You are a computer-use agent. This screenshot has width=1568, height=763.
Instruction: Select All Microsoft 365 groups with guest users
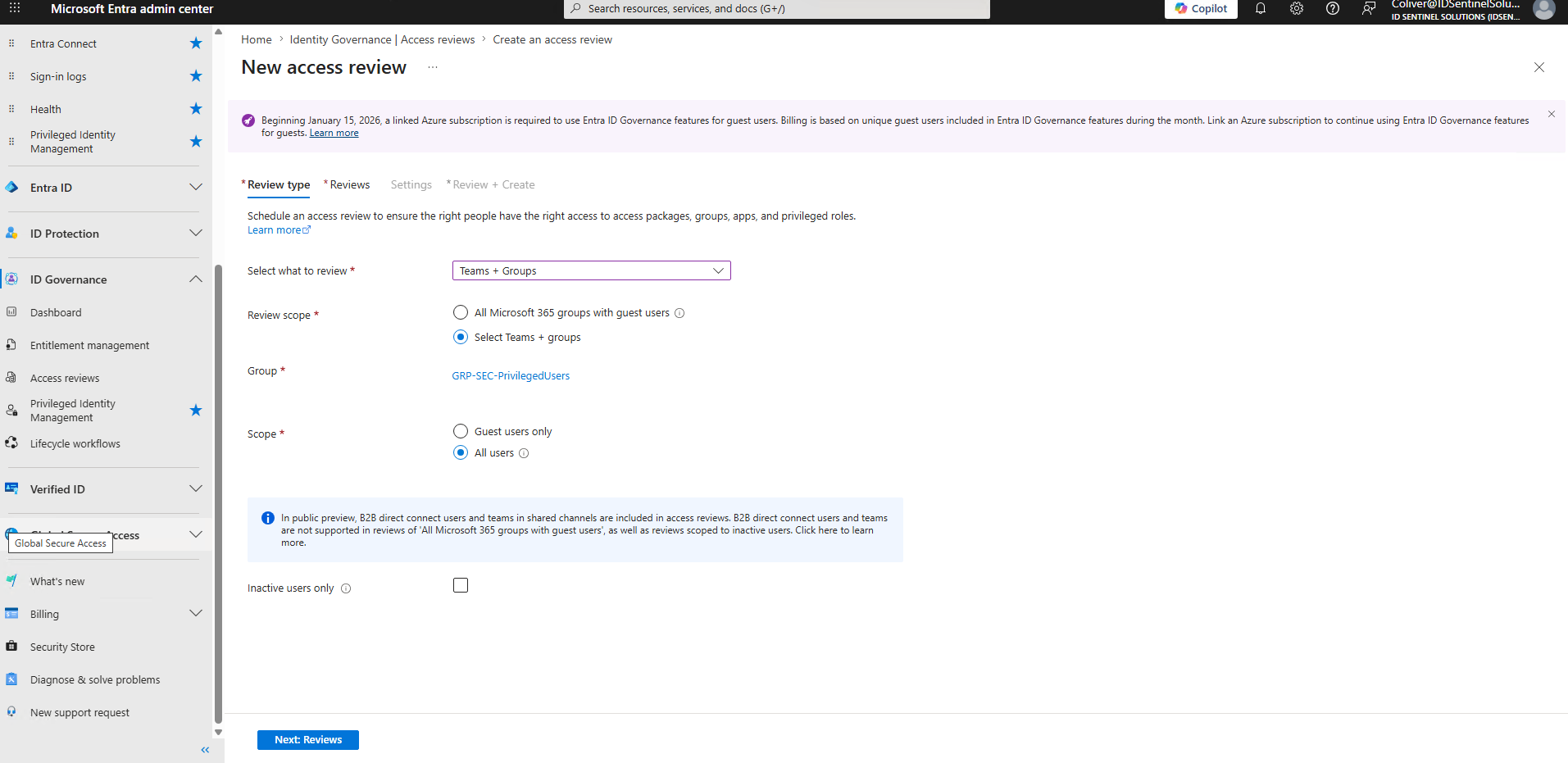(x=461, y=313)
